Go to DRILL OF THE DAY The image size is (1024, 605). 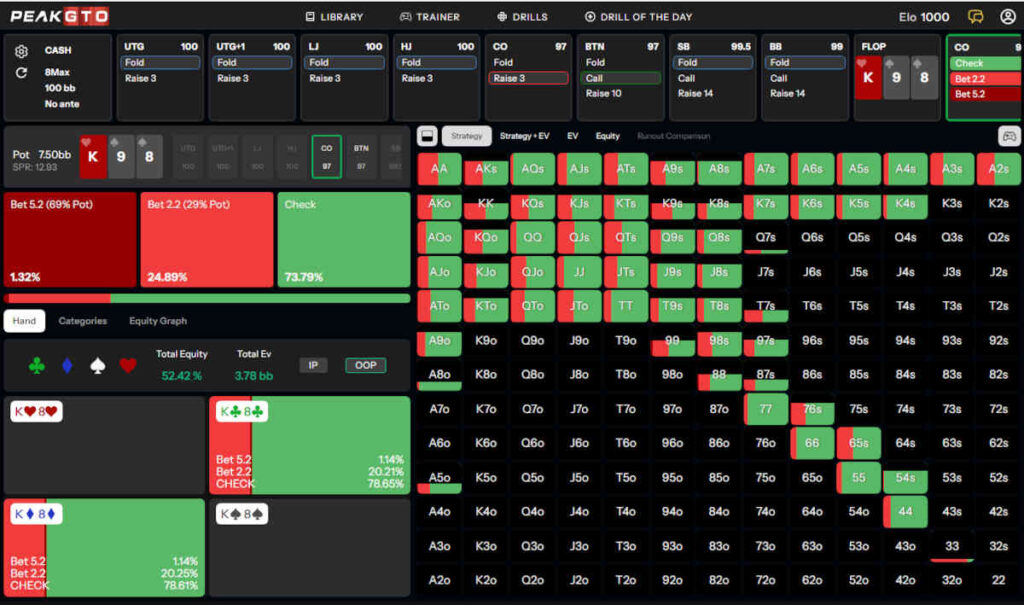[640, 17]
